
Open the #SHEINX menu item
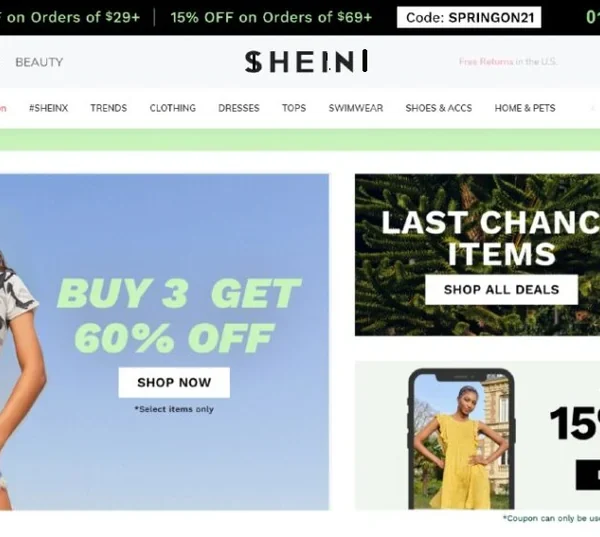click(49, 108)
